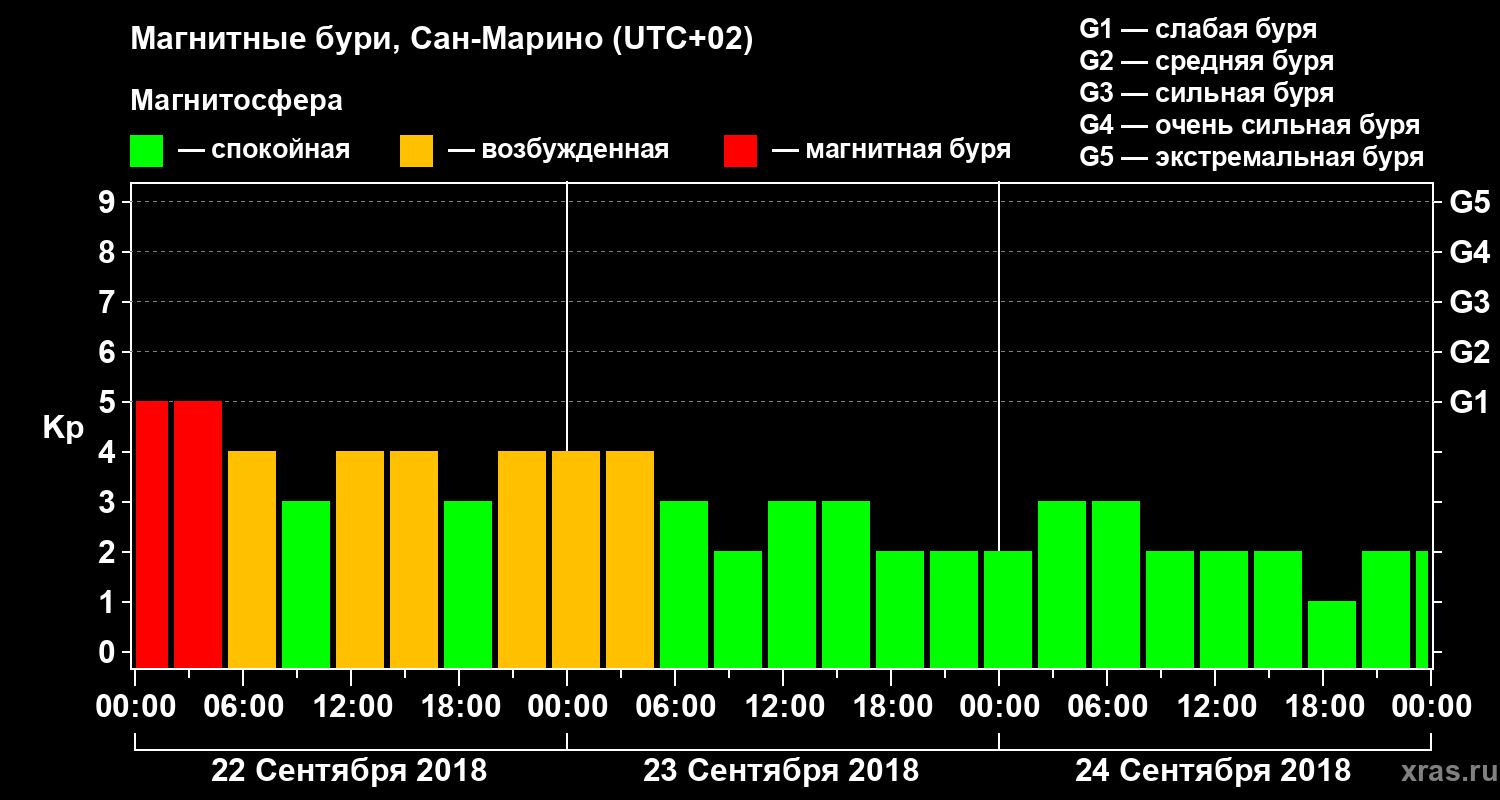The height and width of the screenshot is (800, 1500).
Task: Click the green bar crossing the 23–24 September midnight line
Action: [x=1008, y=609]
